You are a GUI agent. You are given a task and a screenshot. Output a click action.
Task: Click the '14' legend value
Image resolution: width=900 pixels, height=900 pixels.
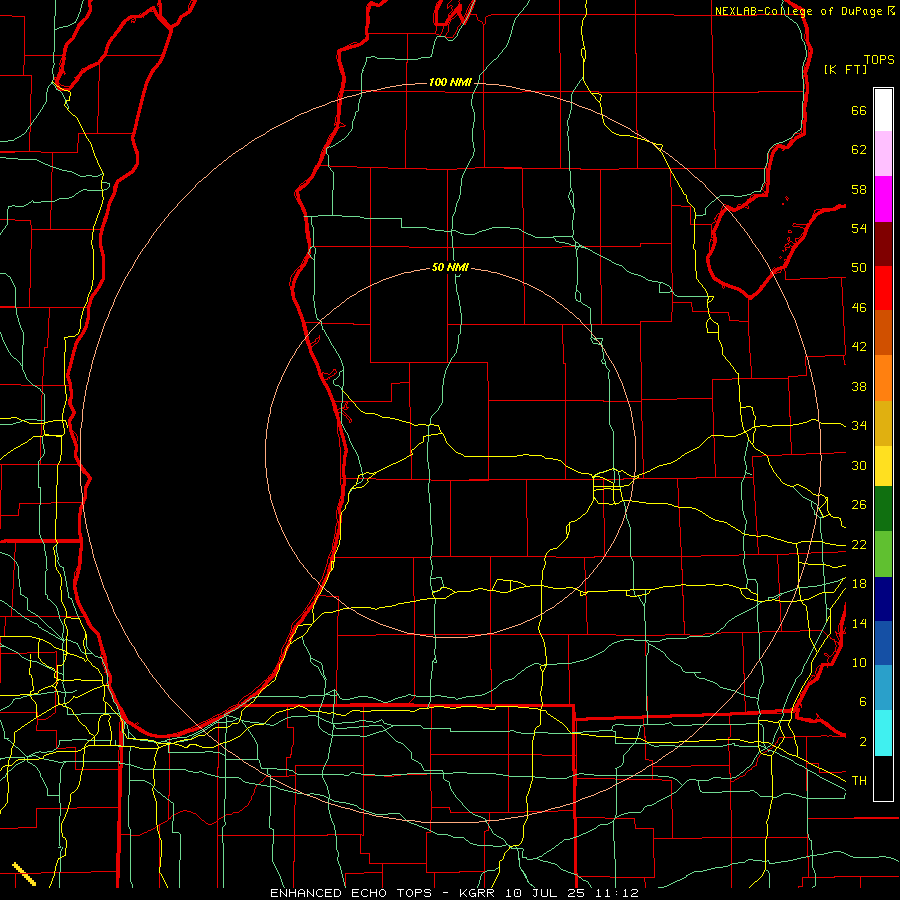pyautogui.click(x=859, y=623)
